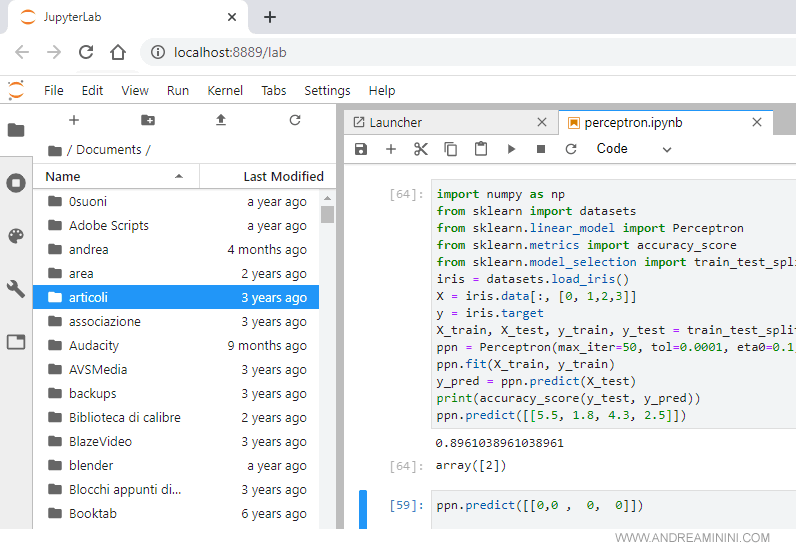Select the area folder

[x=176, y=273]
